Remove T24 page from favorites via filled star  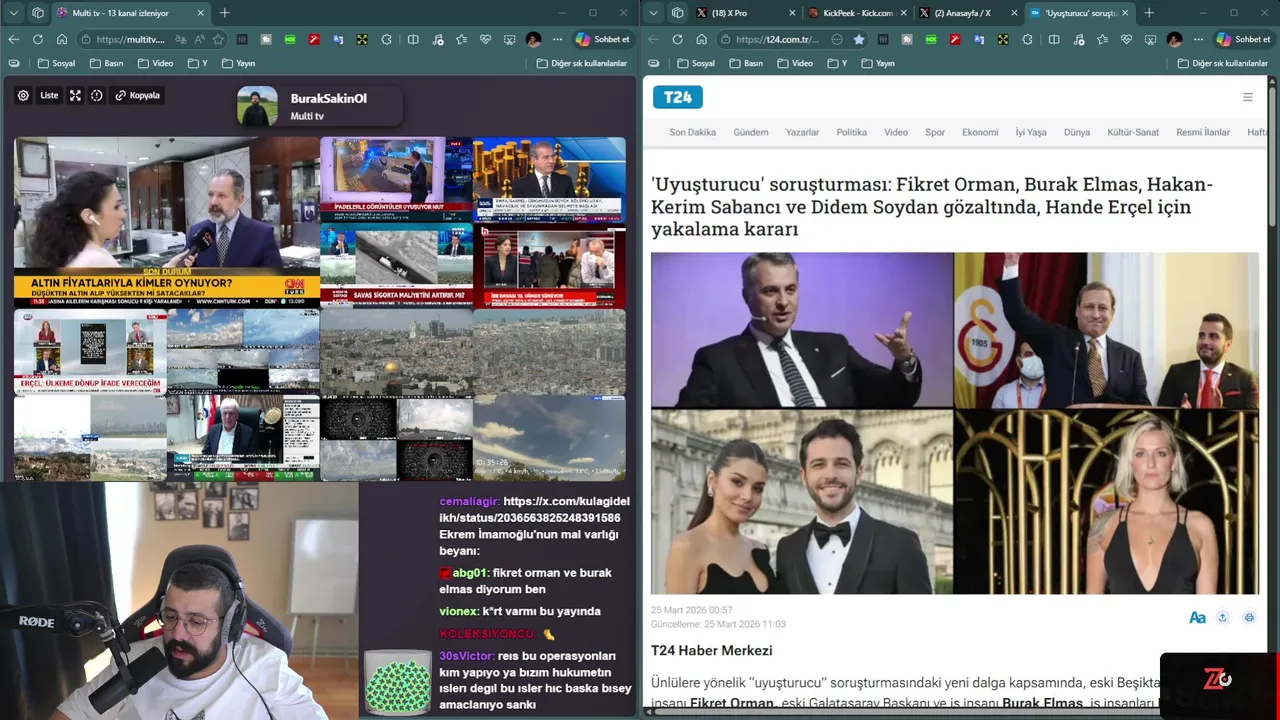coord(859,39)
